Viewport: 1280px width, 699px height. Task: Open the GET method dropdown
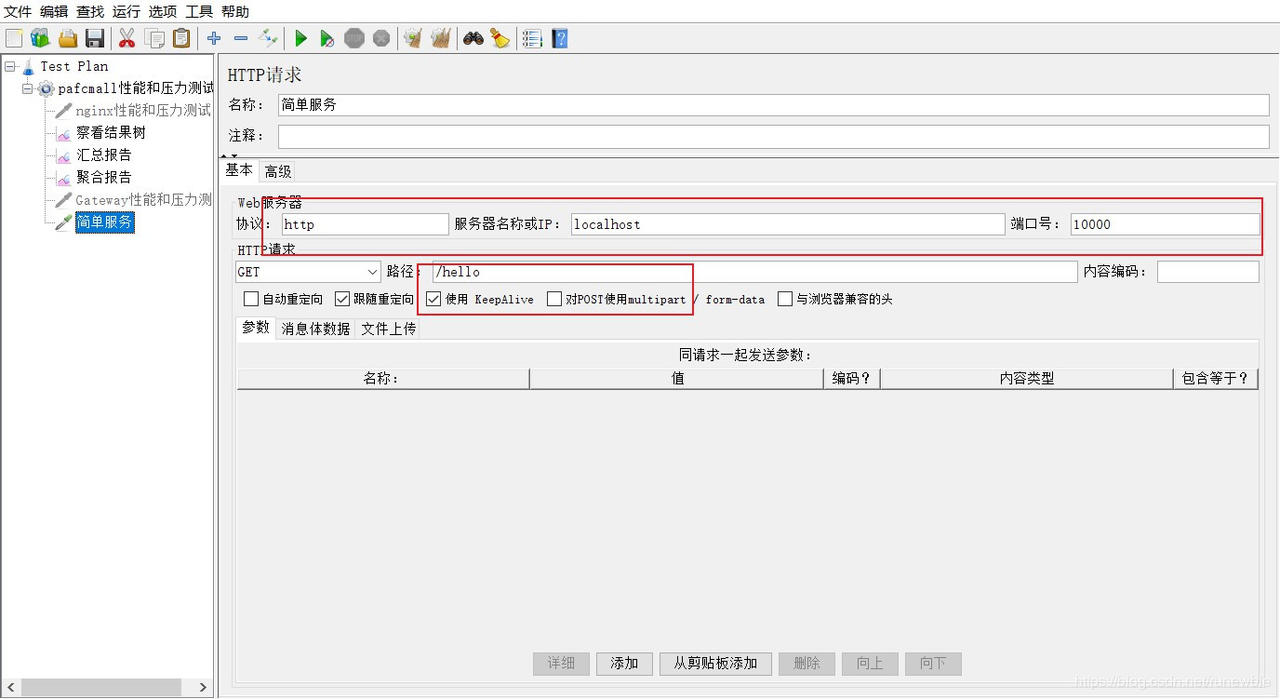click(x=308, y=272)
